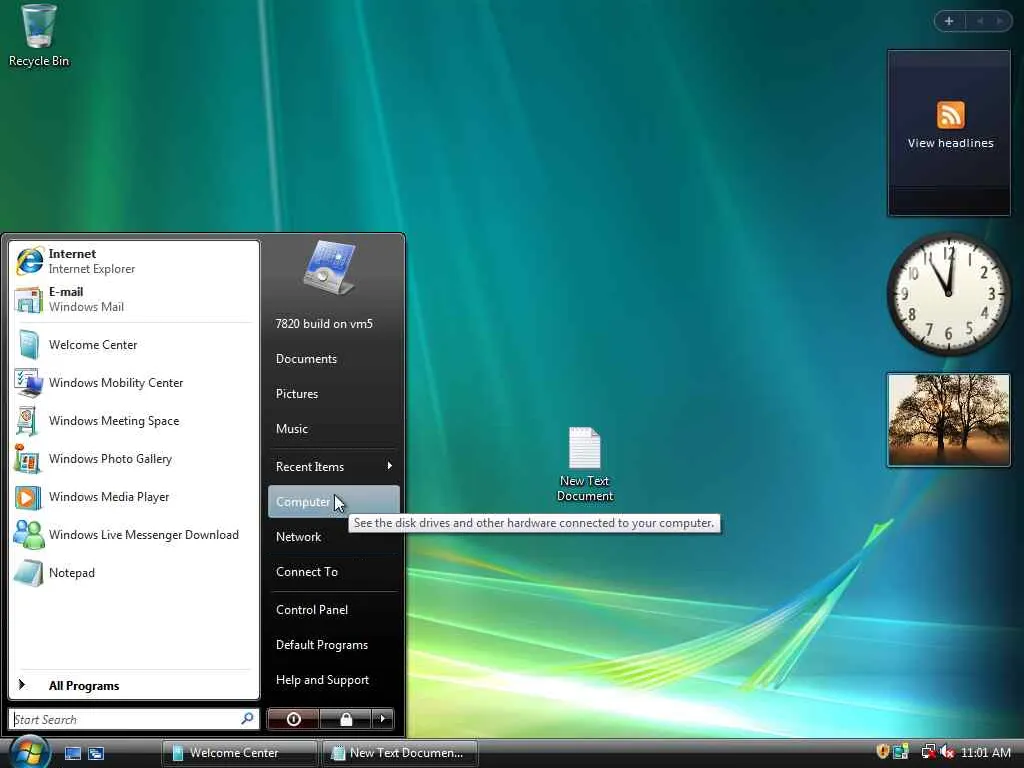Viewport: 1024px width, 768px height.
Task: Launch Windows Mobility Center
Action: (134, 383)
